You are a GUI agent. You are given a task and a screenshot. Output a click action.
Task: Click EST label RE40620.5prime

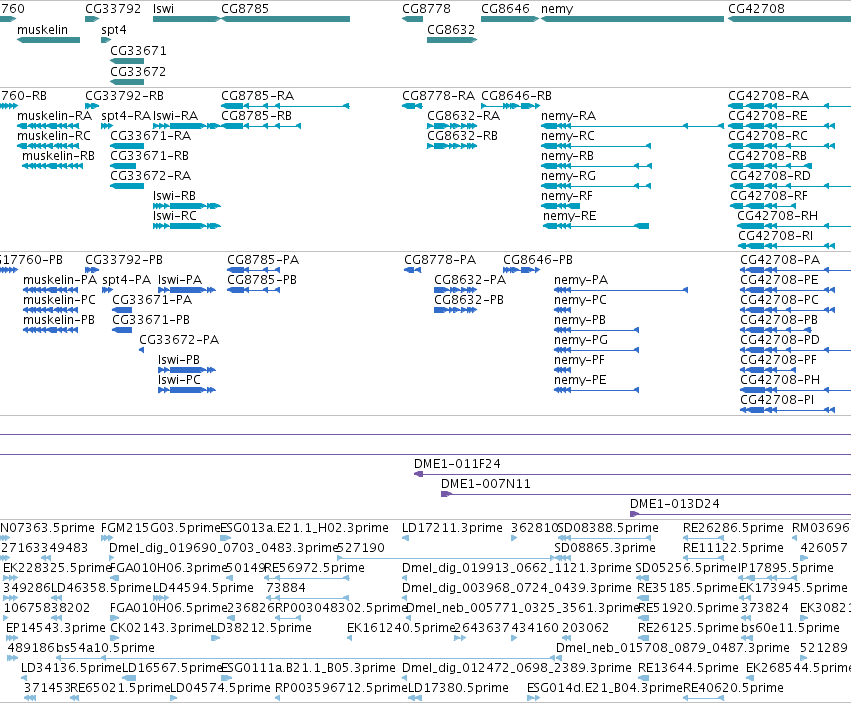733,688
